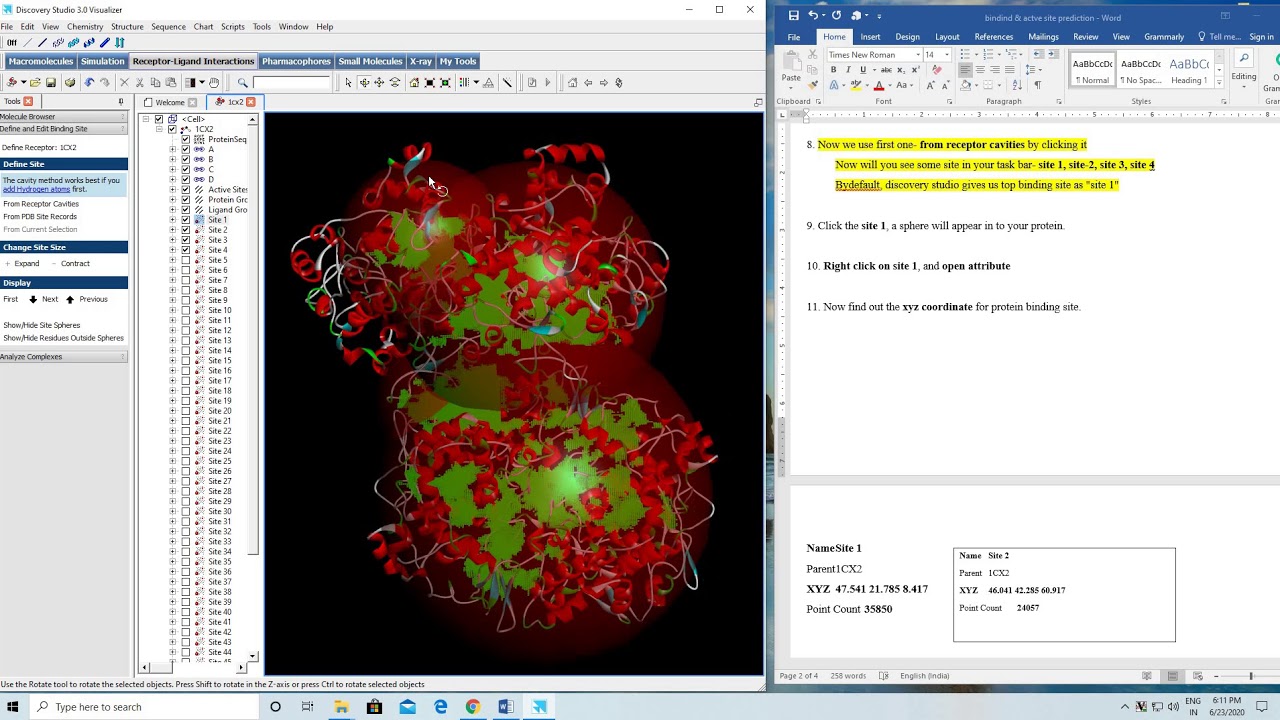Click the Bold button in Word ribbon
The width and height of the screenshot is (1280, 720).
[x=833, y=70]
